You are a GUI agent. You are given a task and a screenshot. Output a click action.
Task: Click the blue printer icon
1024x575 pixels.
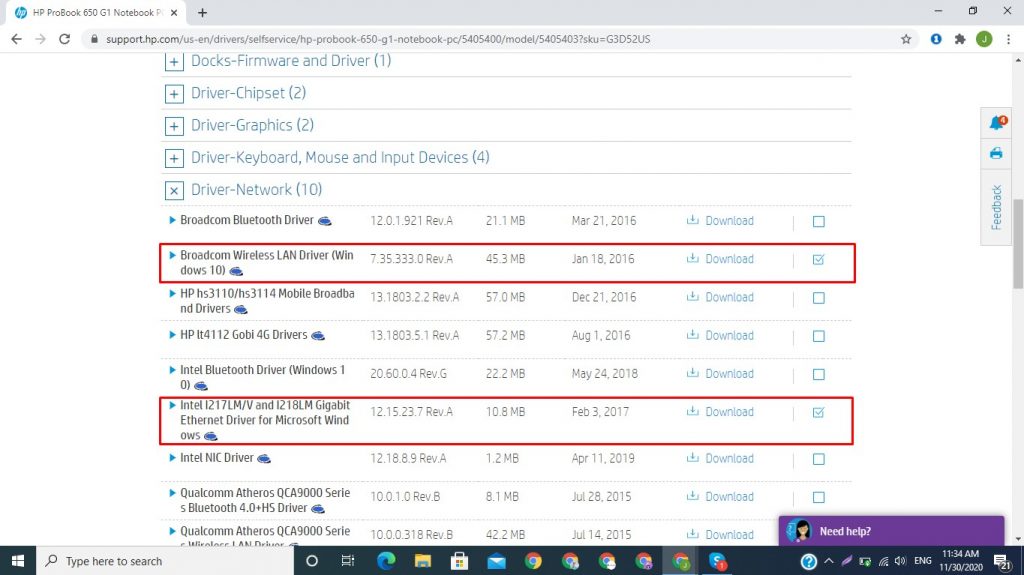(x=996, y=153)
